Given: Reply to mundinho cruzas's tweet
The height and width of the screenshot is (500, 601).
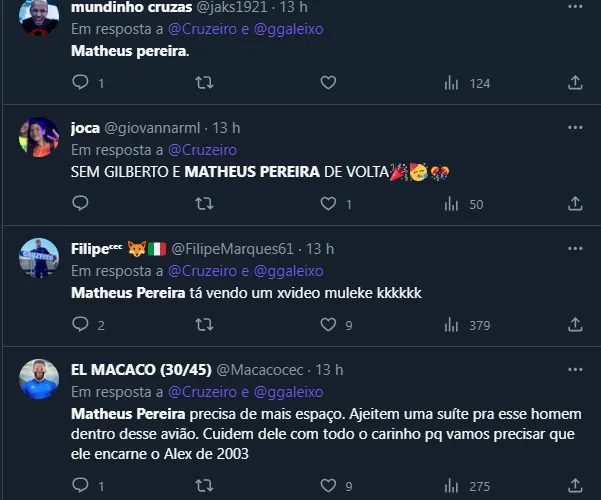Looking at the screenshot, I should (x=79, y=83).
